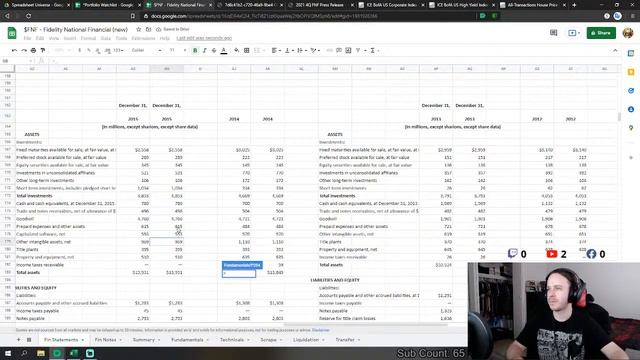Click the Create filter icon

(x=358, y=50)
